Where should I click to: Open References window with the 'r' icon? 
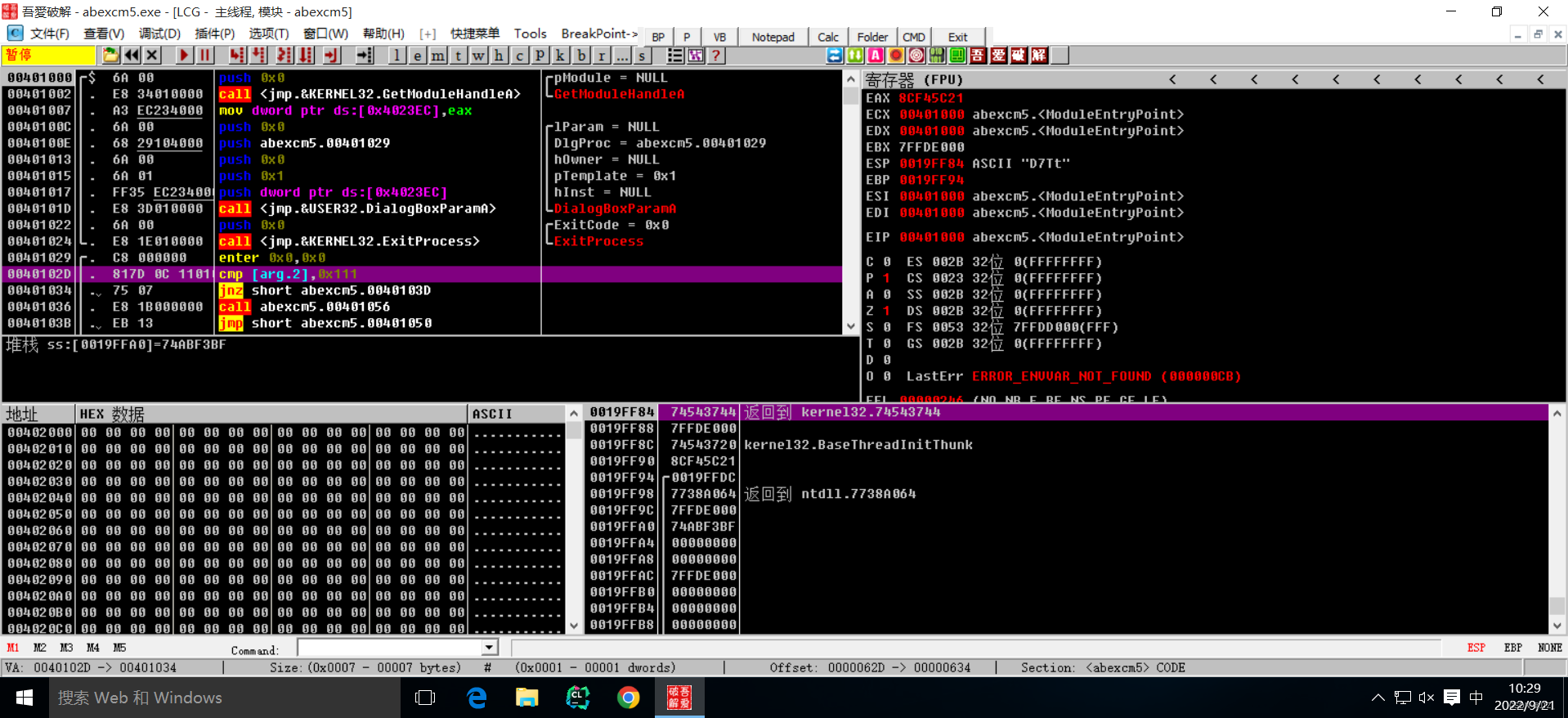602,56
